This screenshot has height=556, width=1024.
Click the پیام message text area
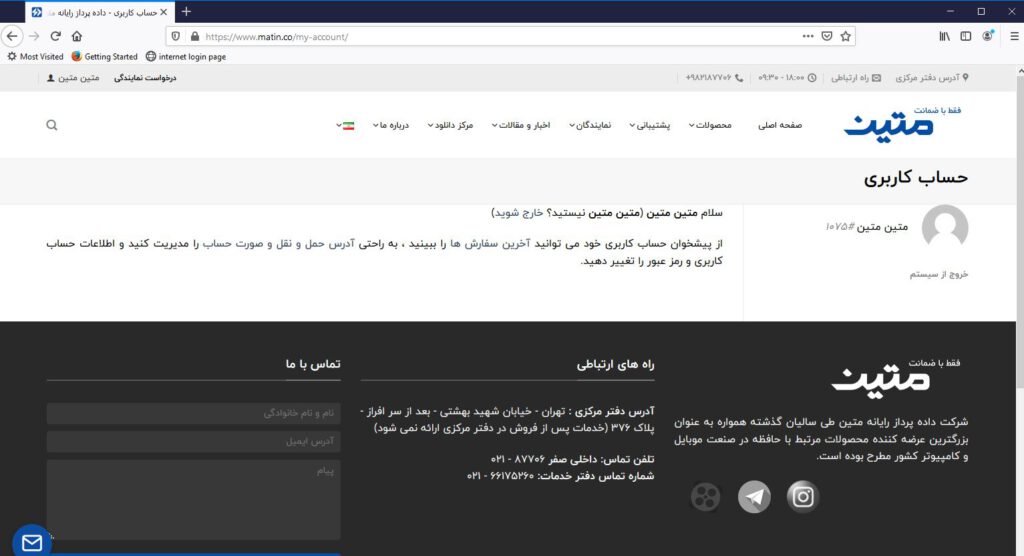(x=193, y=500)
